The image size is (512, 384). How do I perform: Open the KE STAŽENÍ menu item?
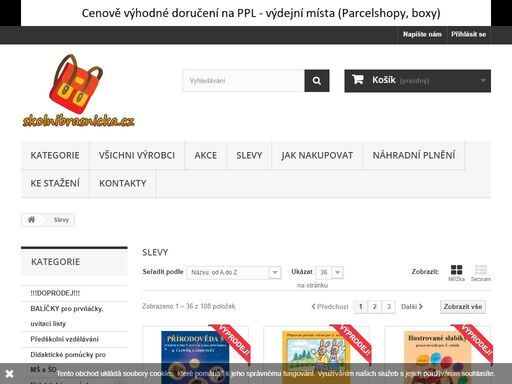[x=55, y=183]
